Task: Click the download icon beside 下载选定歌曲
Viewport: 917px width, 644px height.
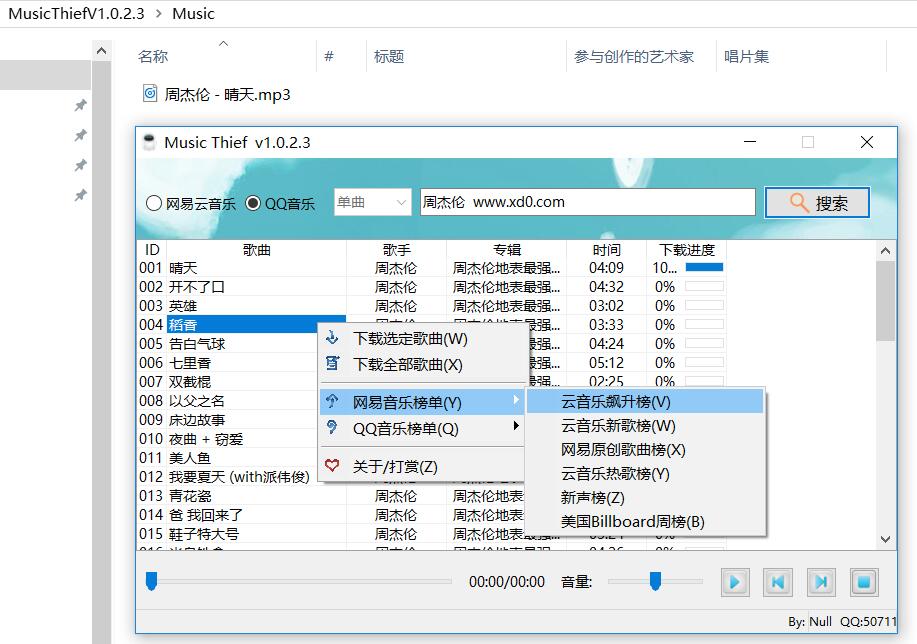Action: click(333, 339)
